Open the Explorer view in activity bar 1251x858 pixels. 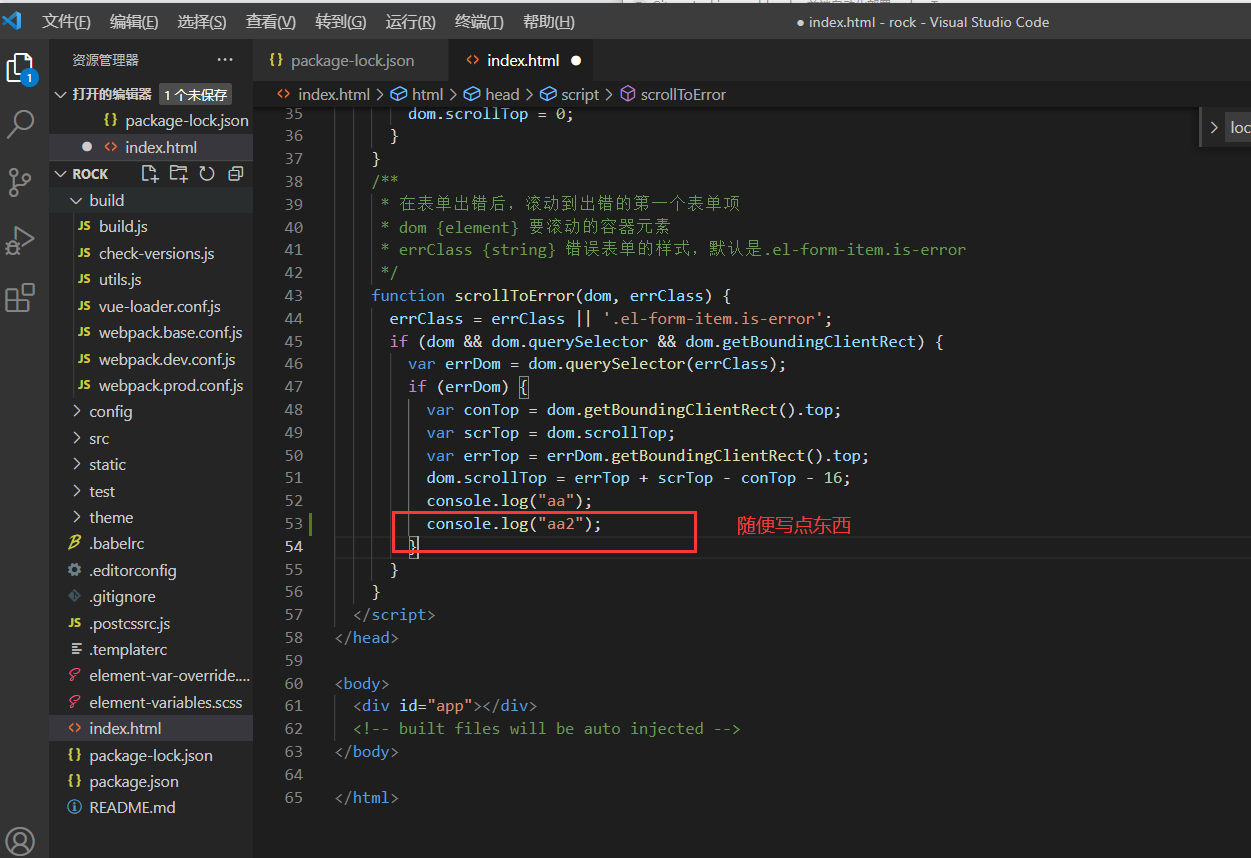click(x=20, y=68)
